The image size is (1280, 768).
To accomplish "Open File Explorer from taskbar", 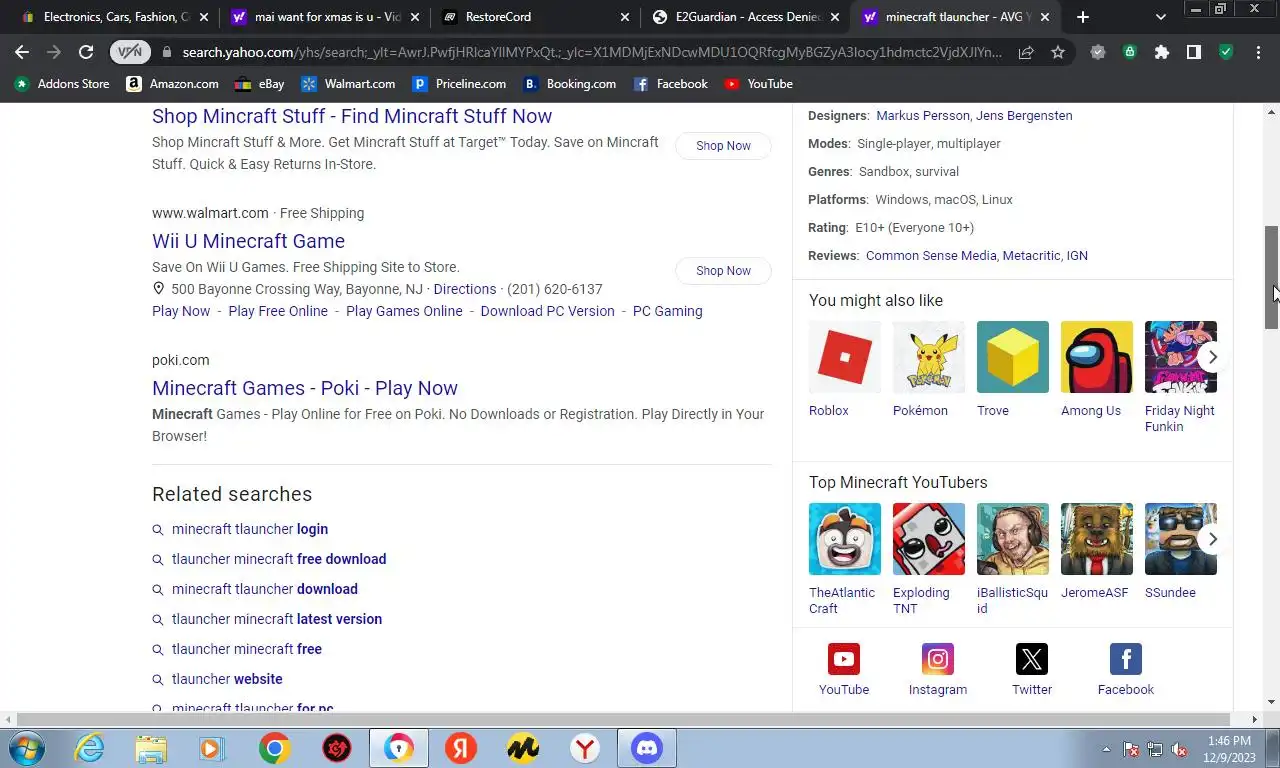I will click(x=151, y=748).
